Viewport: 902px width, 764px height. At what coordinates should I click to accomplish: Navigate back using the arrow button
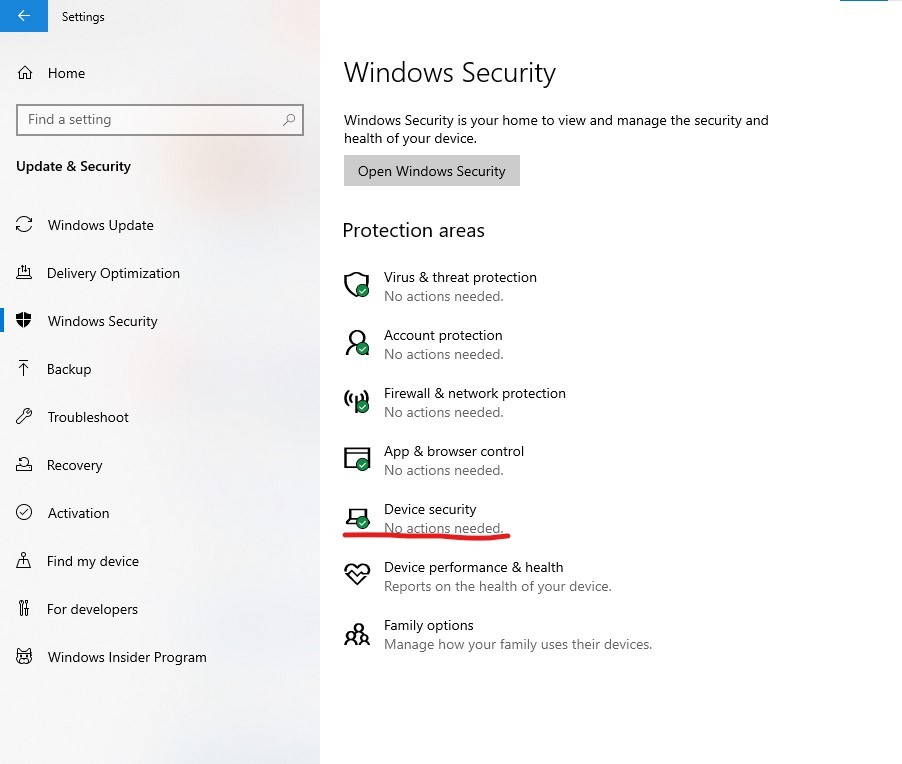22,16
